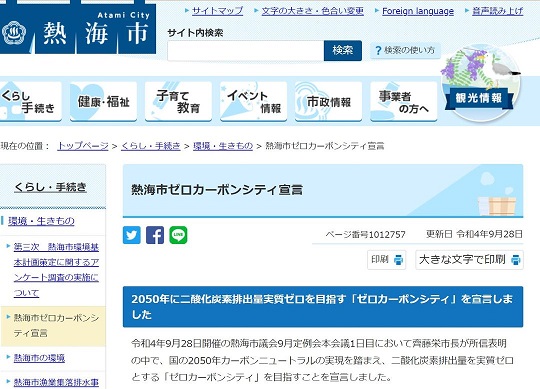Share page via LINE icon
This screenshot has width=540, height=389.
click(178, 235)
